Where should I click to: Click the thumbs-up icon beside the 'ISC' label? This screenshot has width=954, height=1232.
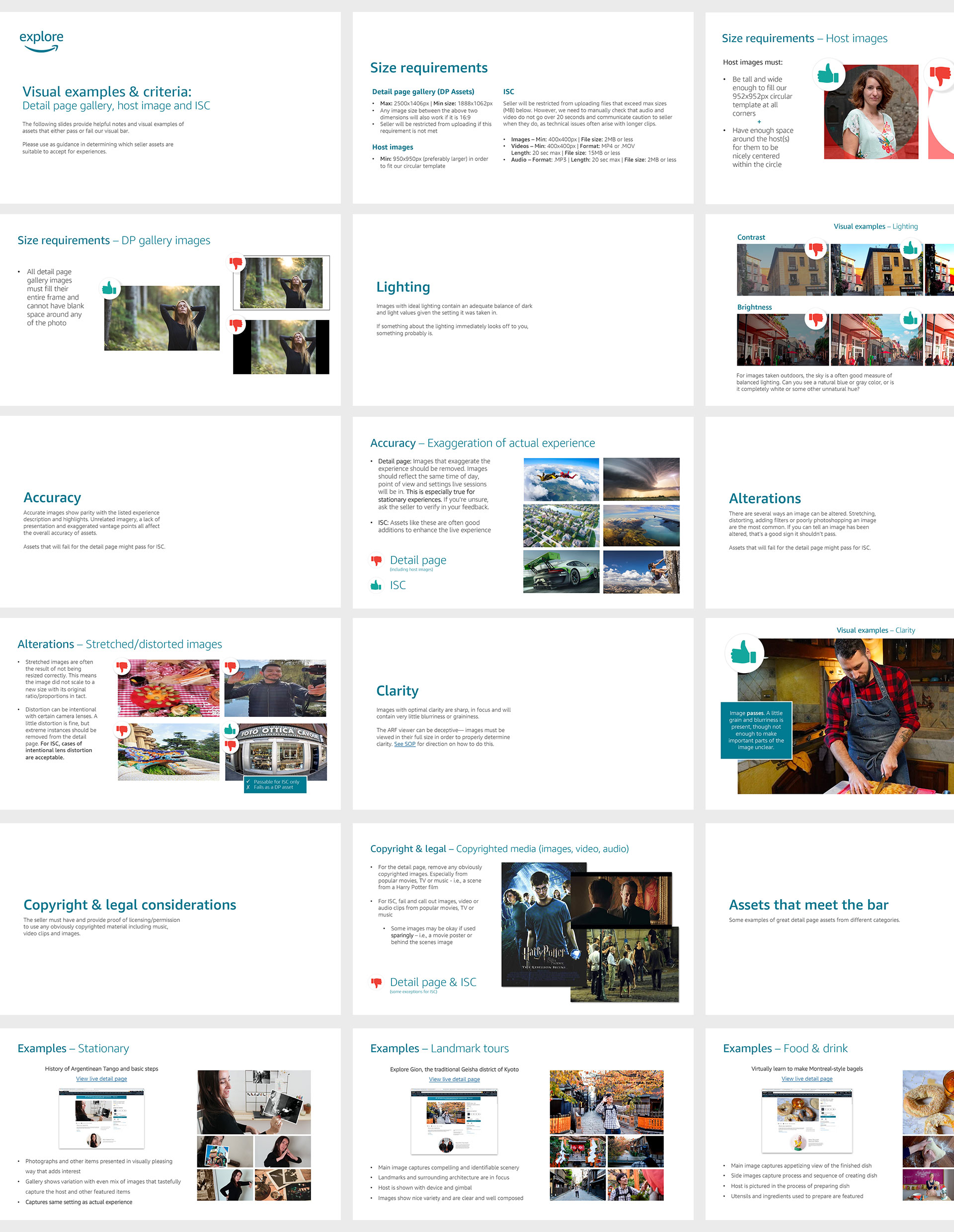click(376, 585)
